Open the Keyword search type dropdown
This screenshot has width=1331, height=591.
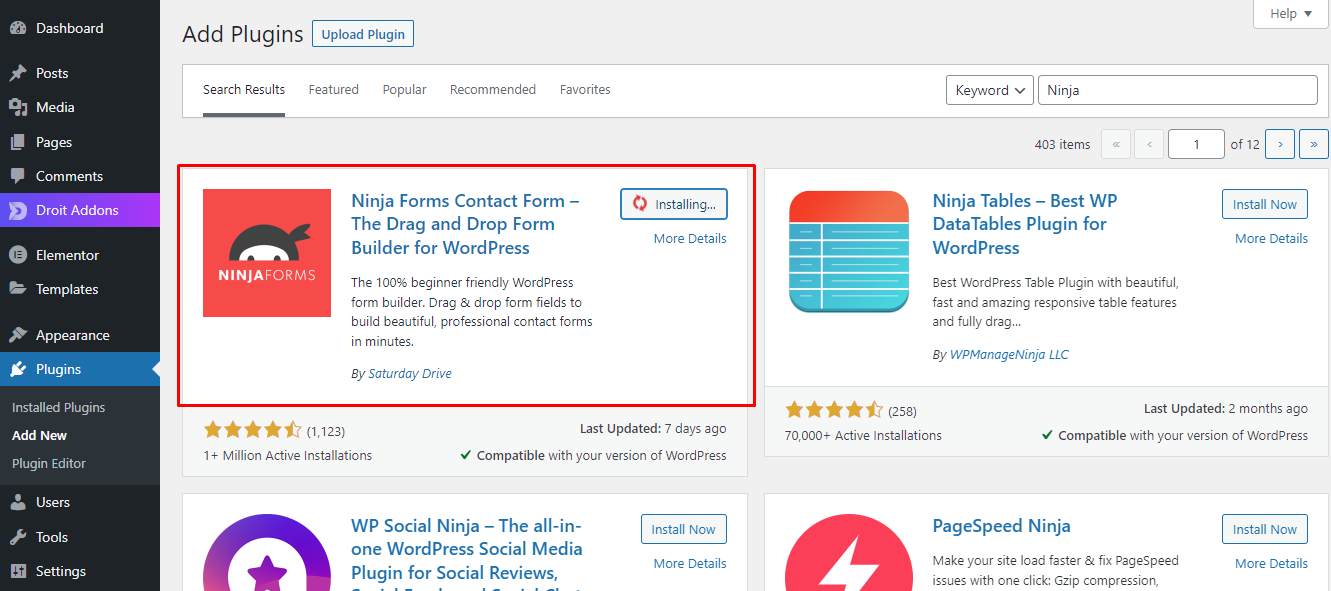[990, 90]
